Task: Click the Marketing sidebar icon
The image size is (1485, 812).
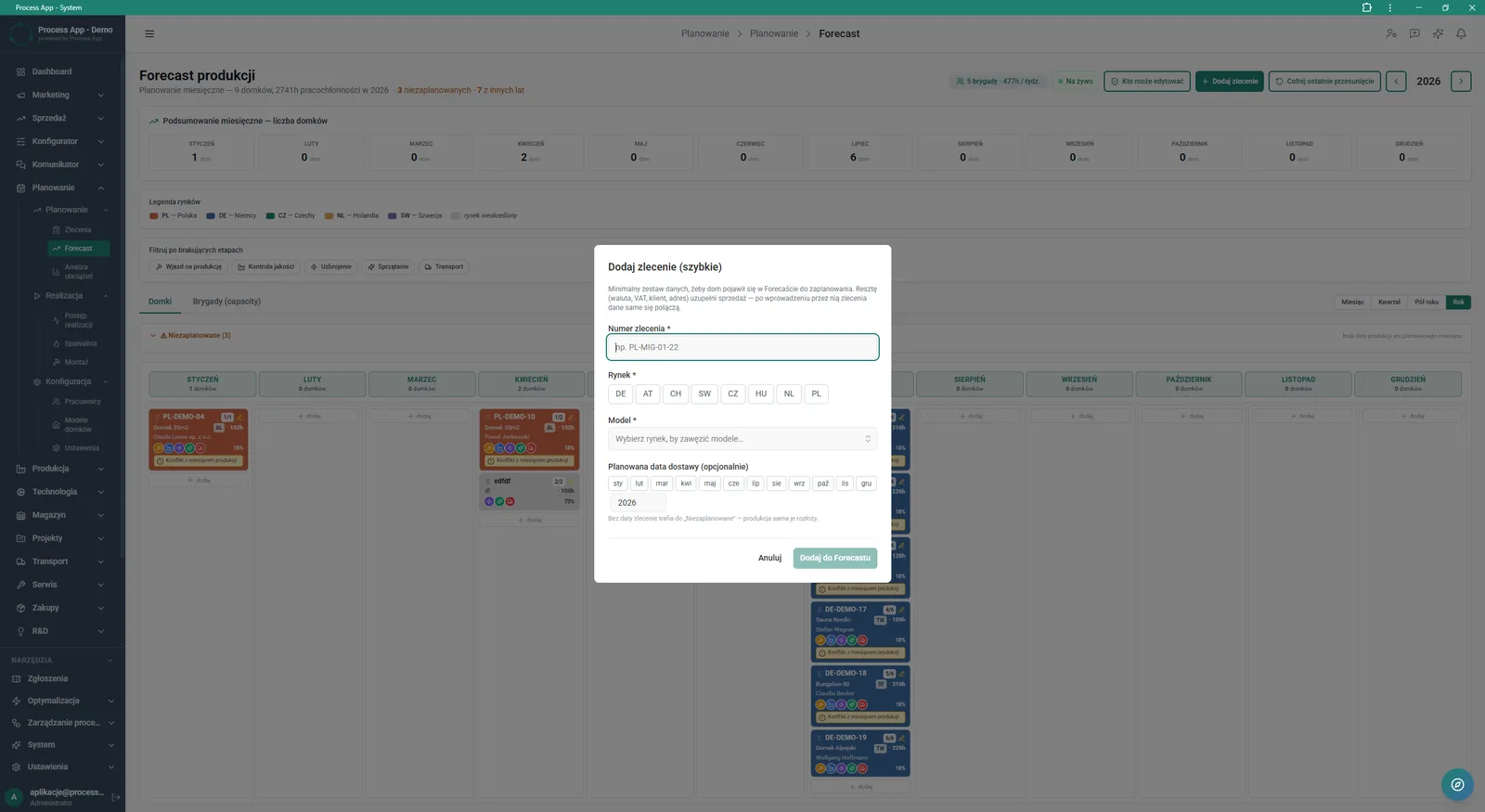Action: 20,95
